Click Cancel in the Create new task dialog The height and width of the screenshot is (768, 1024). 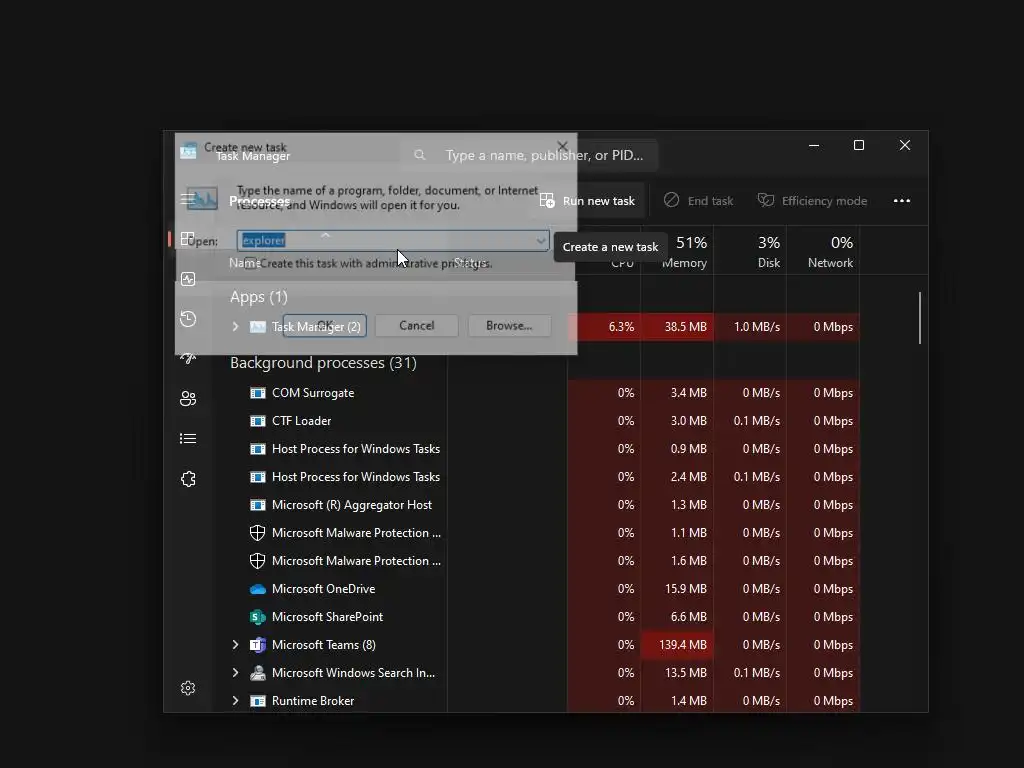coord(417,325)
